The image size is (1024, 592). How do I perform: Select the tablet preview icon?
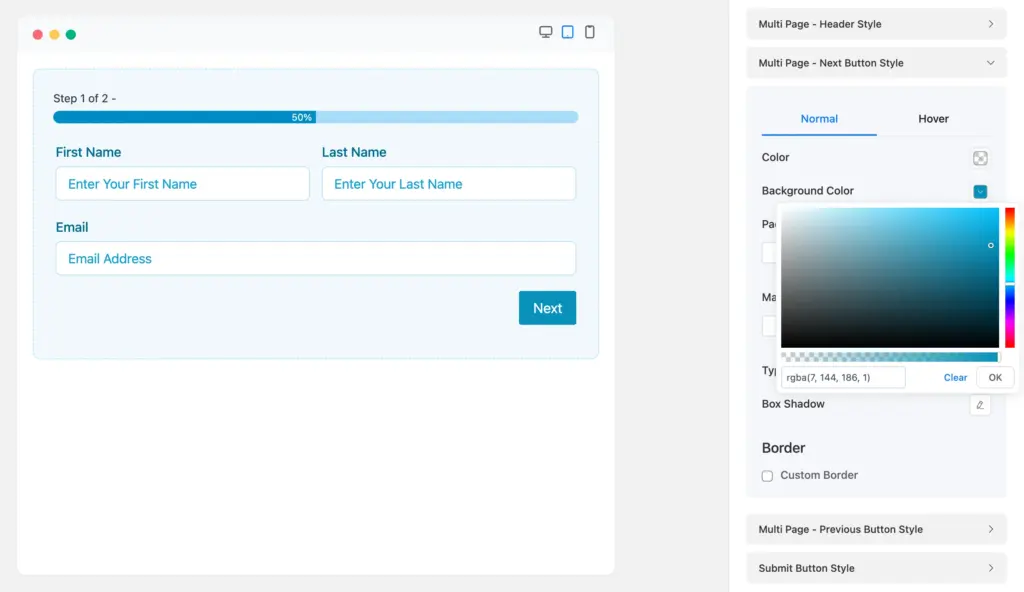568,32
